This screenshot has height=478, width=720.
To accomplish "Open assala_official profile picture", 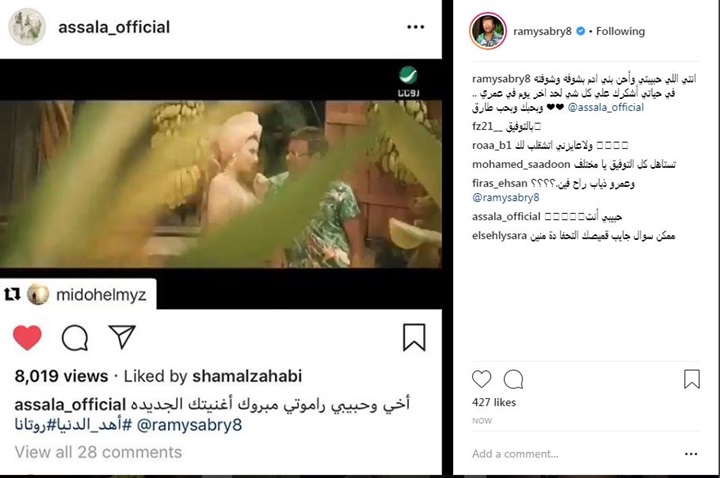I will 27,27.
